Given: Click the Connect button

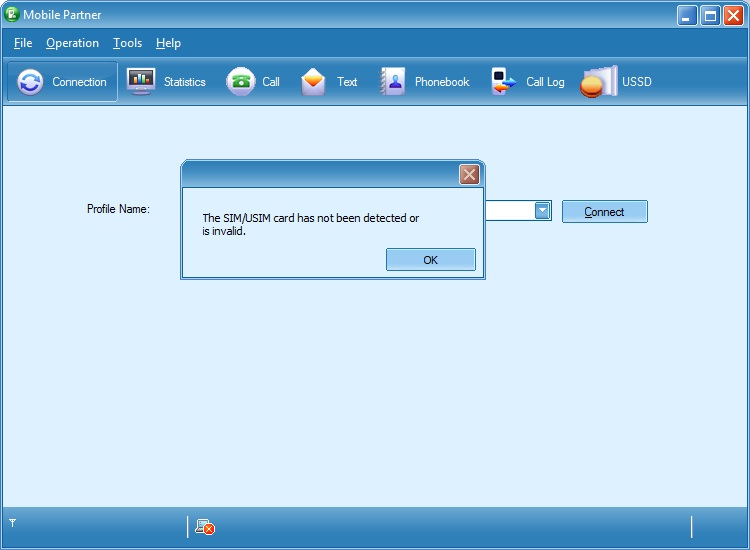Looking at the screenshot, I should pyautogui.click(x=604, y=212).
